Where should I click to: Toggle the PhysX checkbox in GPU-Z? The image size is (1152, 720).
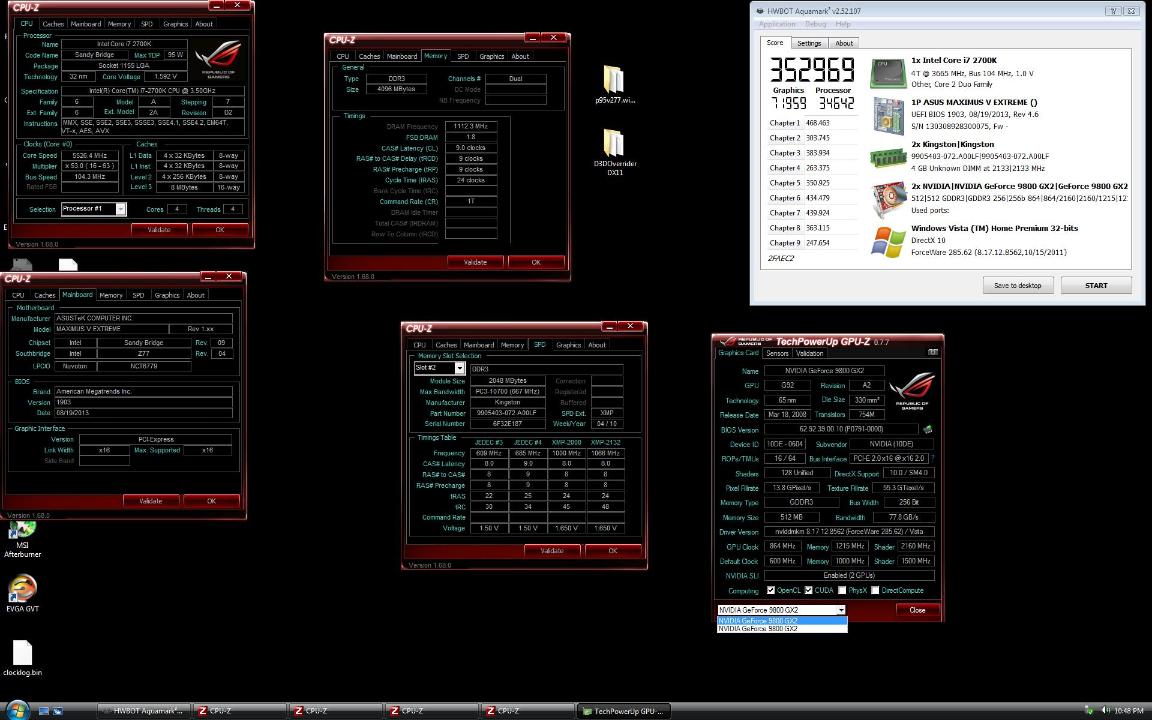(x=842, y=590)
